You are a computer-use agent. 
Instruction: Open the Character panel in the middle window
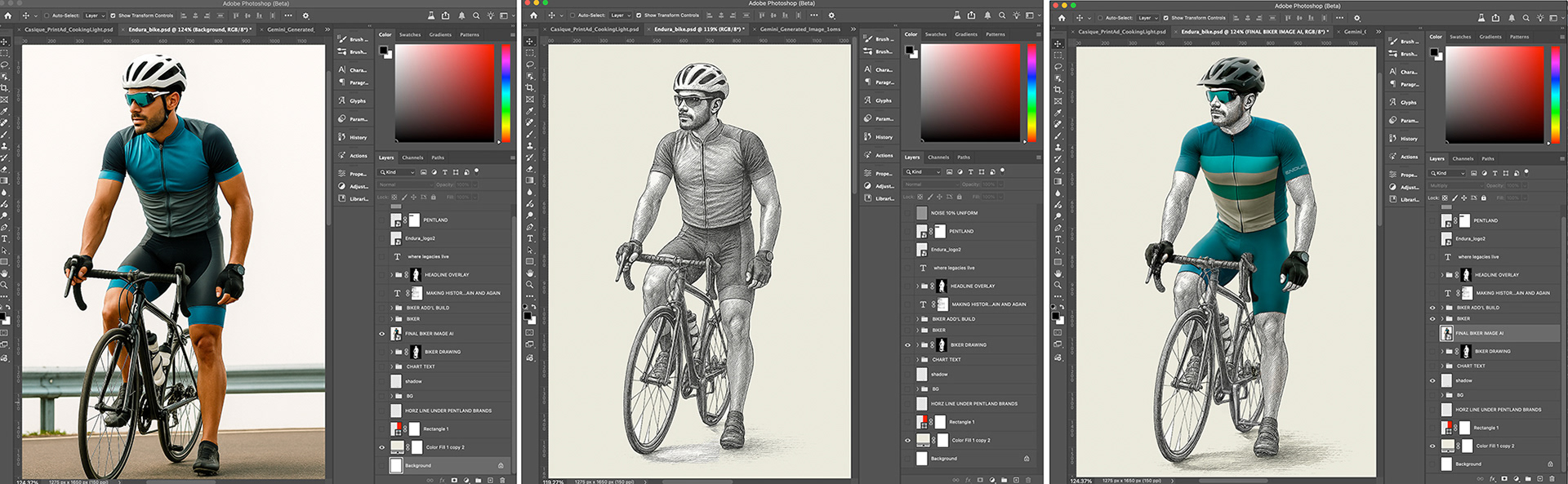(x=879, y=69)
